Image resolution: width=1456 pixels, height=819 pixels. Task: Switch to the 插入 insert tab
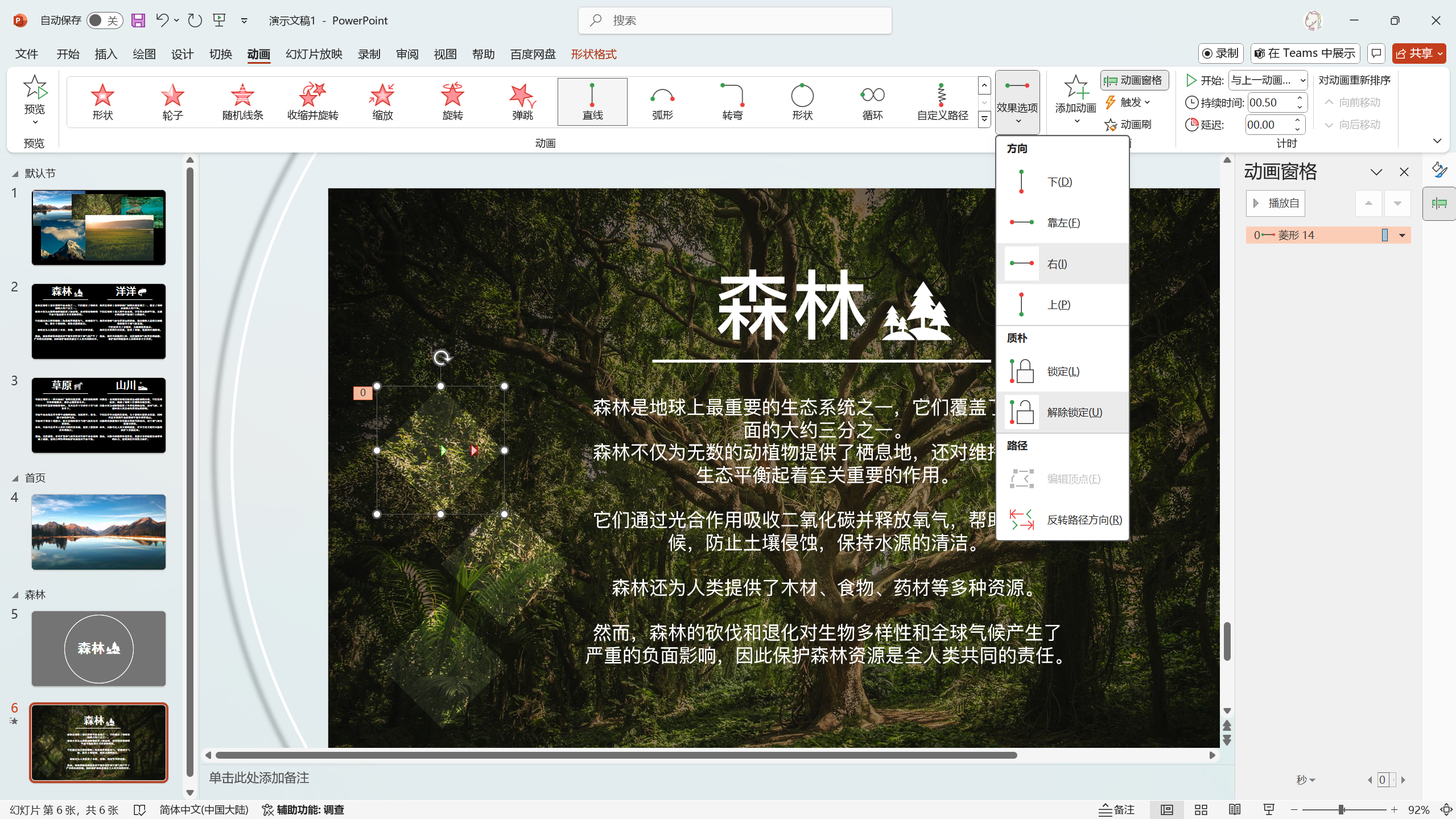tap(106, 53)
